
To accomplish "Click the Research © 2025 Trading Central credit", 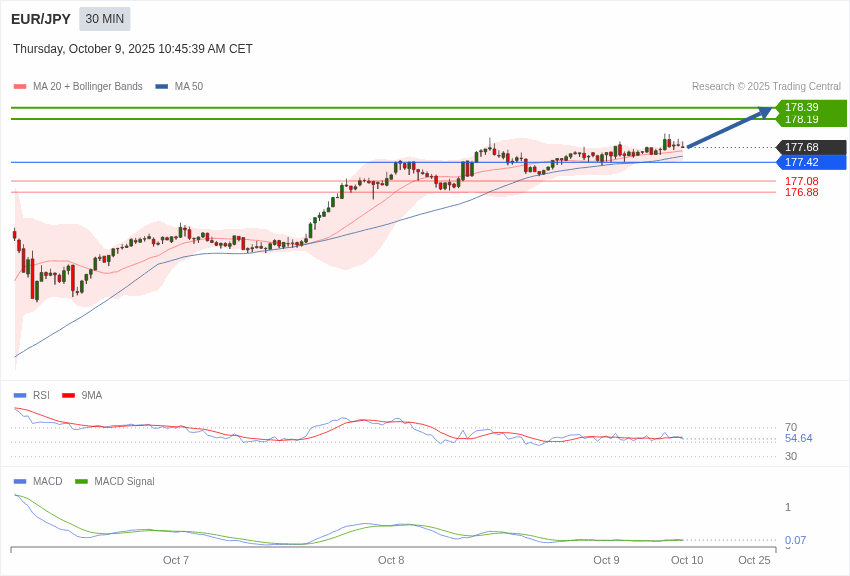I will [766, 87].
